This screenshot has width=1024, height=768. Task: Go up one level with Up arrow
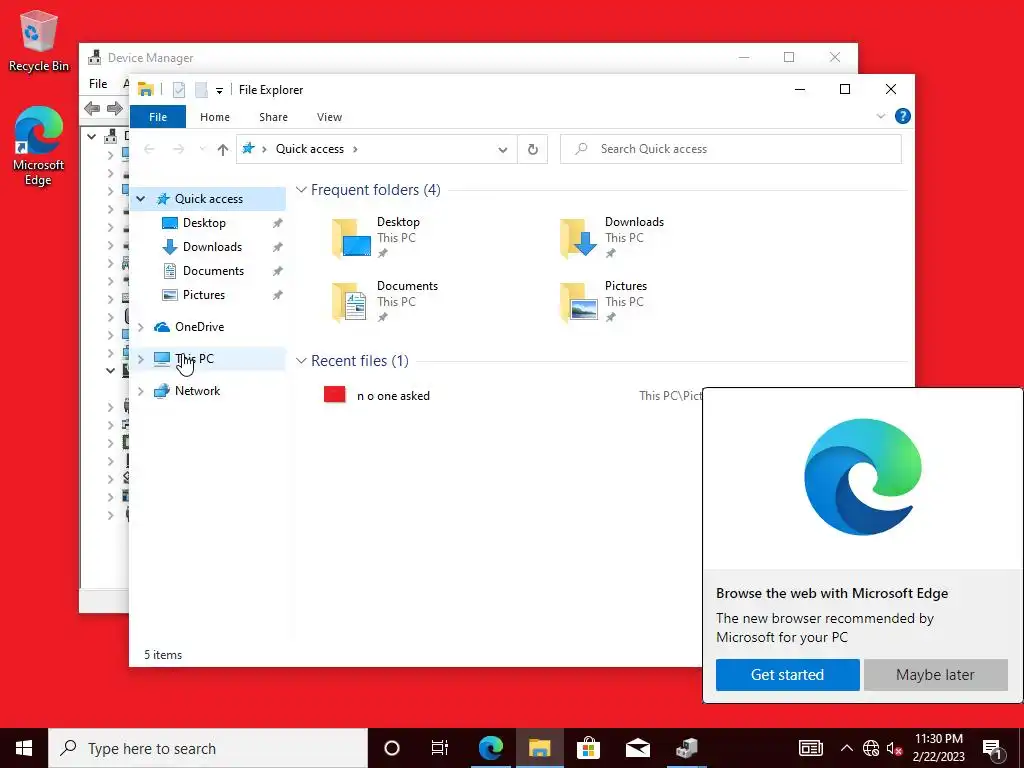click(x=223, y=150)
